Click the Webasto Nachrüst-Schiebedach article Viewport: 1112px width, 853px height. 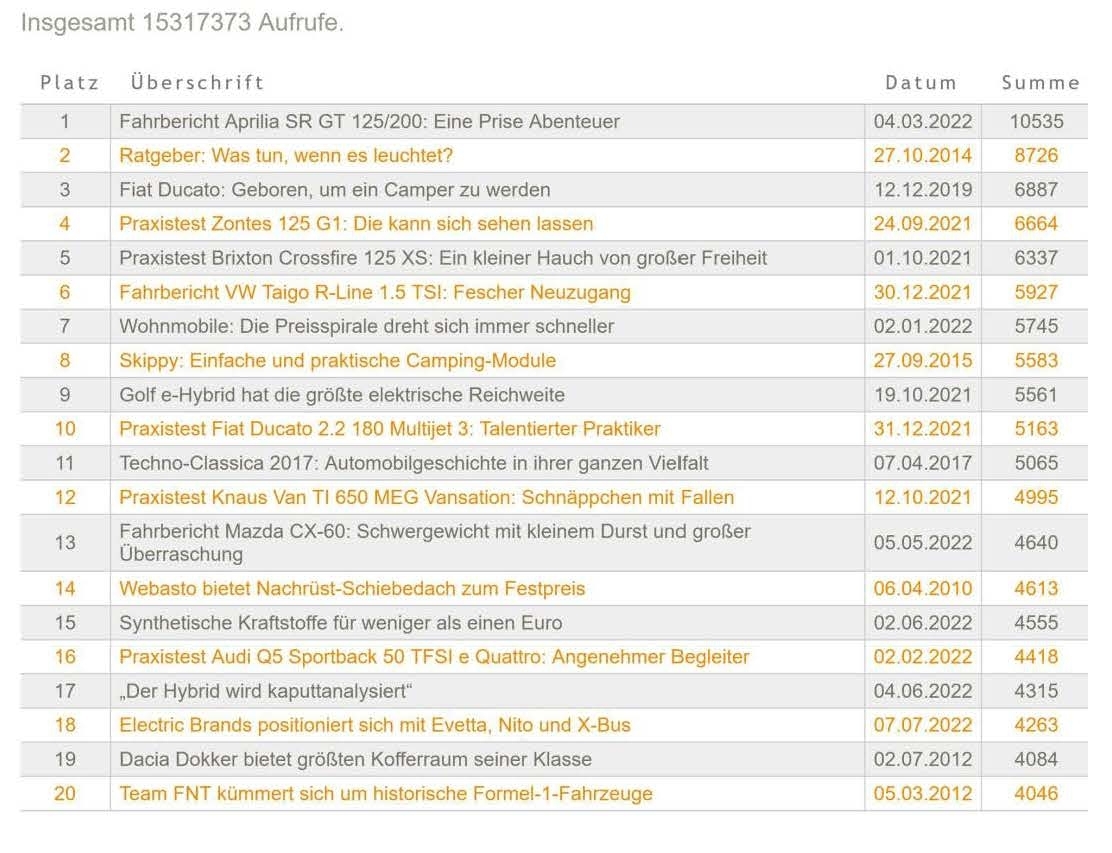point(352,589)
